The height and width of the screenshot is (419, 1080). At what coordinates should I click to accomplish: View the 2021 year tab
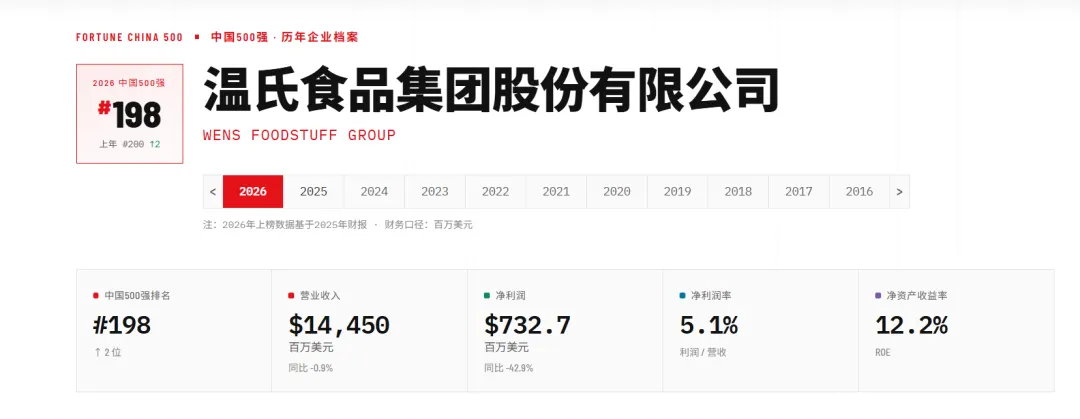(x=556, y=192)
